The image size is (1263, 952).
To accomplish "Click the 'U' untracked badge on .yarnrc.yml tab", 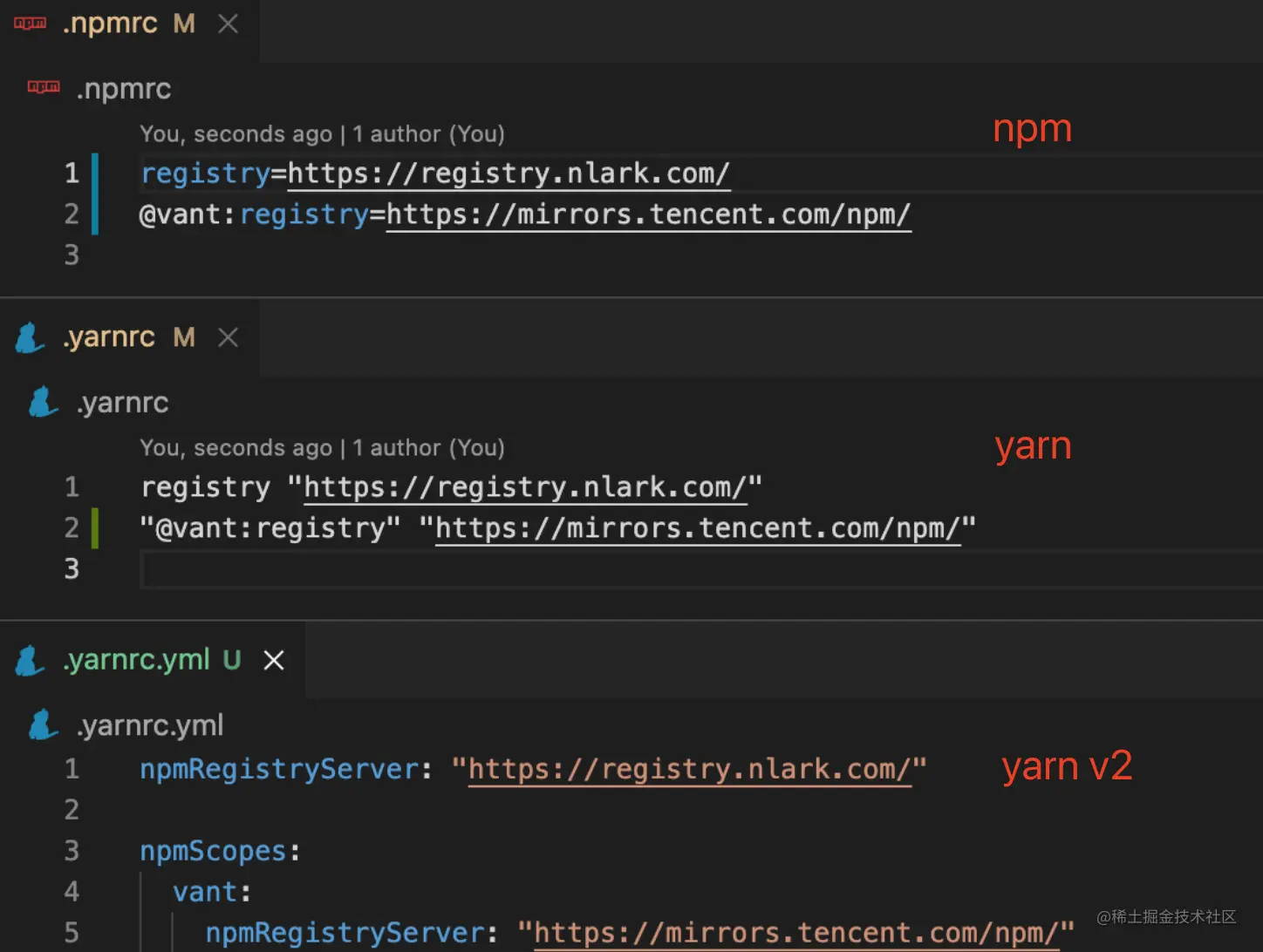I will tap(231, 660).
